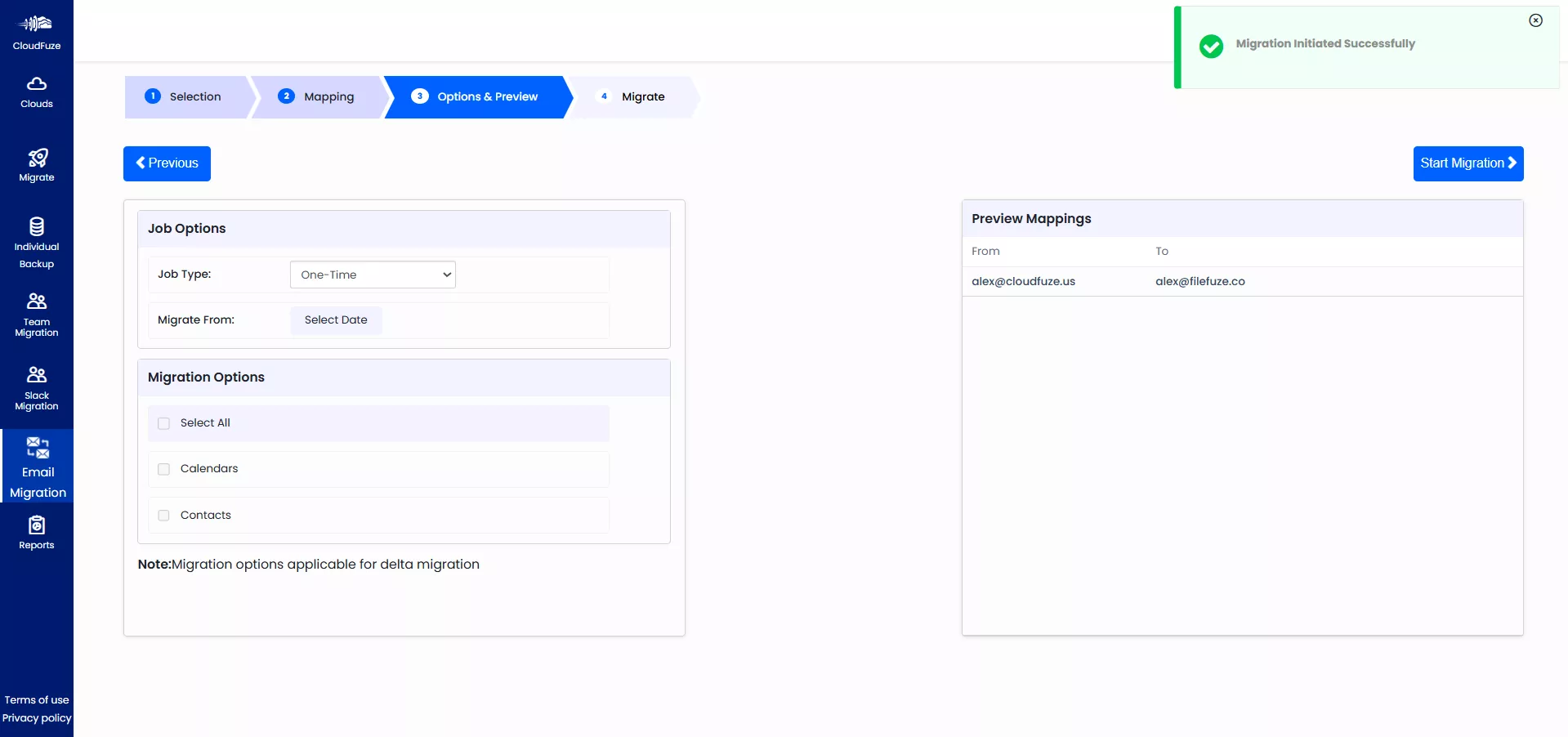This screenshot has width=1568, height=737.
Task: Check the Calendars checkbox
Action: click(x=163, y=469)
